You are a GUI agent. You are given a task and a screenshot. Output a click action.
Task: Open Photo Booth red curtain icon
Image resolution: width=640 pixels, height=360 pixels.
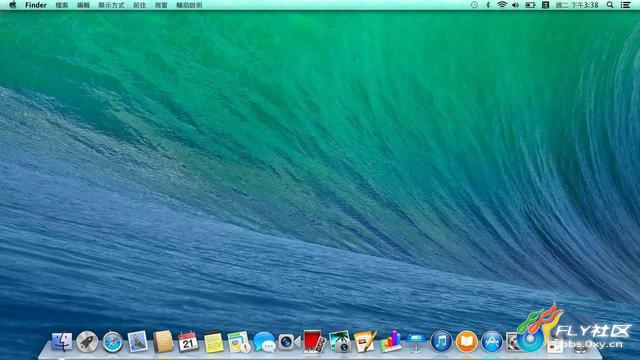tap(314, 342)
